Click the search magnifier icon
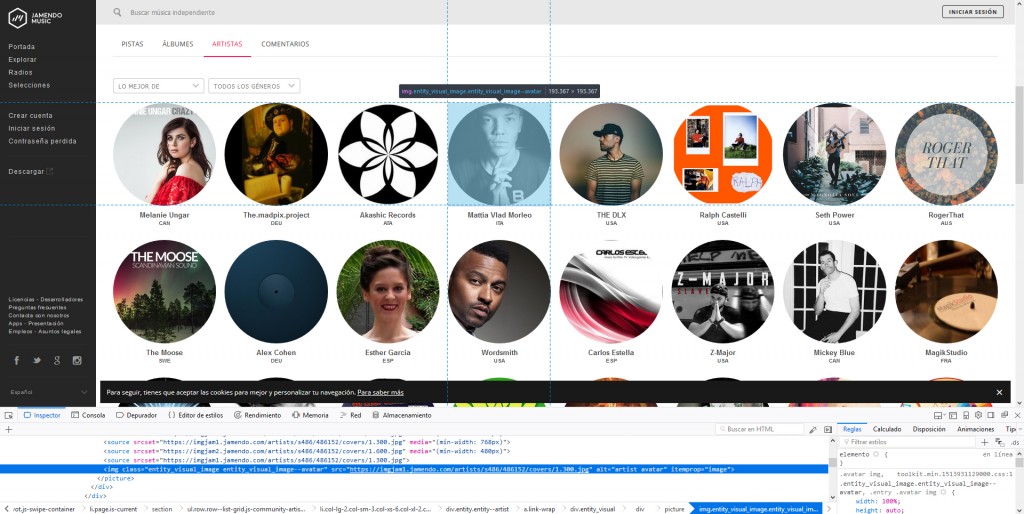Screen dimensions: 1024x514 point(118,12)
